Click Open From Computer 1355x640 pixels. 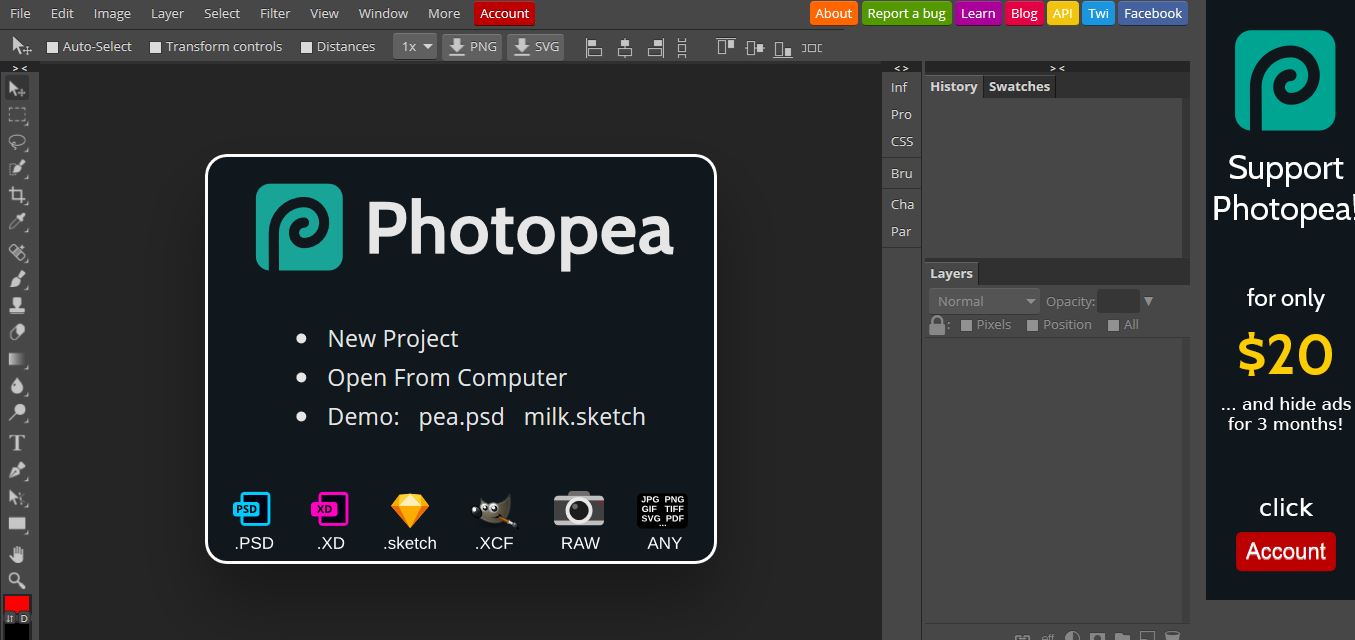[x=447, y=378]
